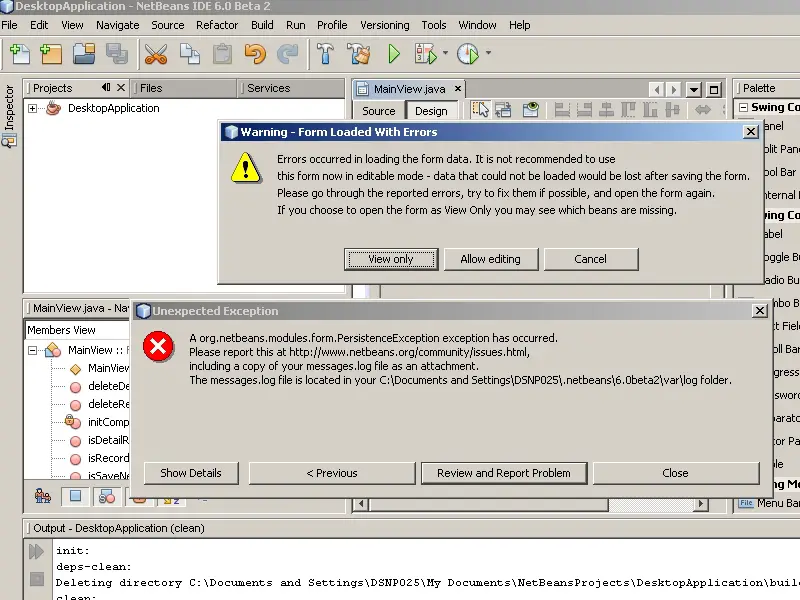Viewport: 800px width, 600px height.
Task: Click the Build Main Project hammer icon
Action: (325, 54)
